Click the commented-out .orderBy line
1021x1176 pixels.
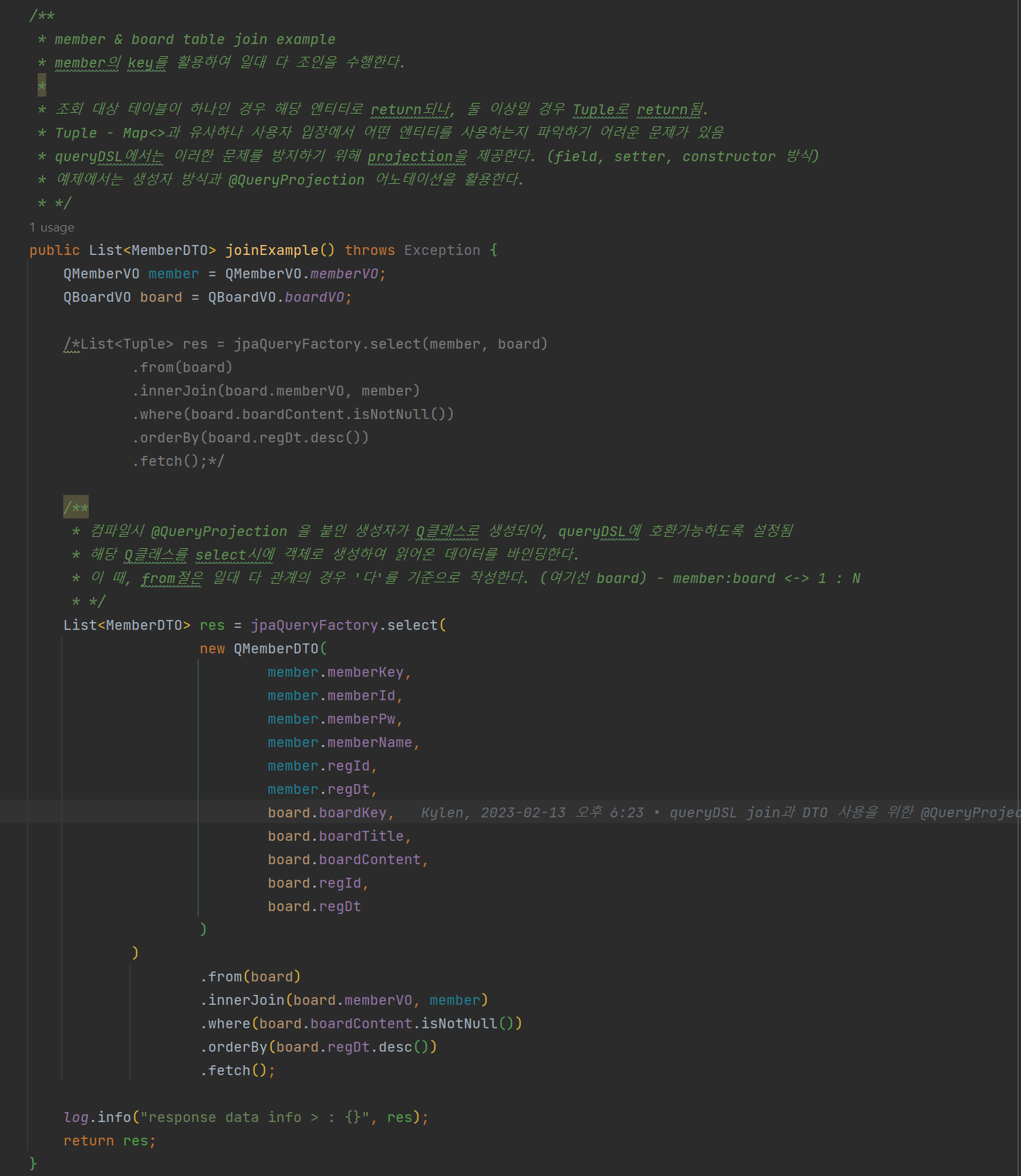251,437
